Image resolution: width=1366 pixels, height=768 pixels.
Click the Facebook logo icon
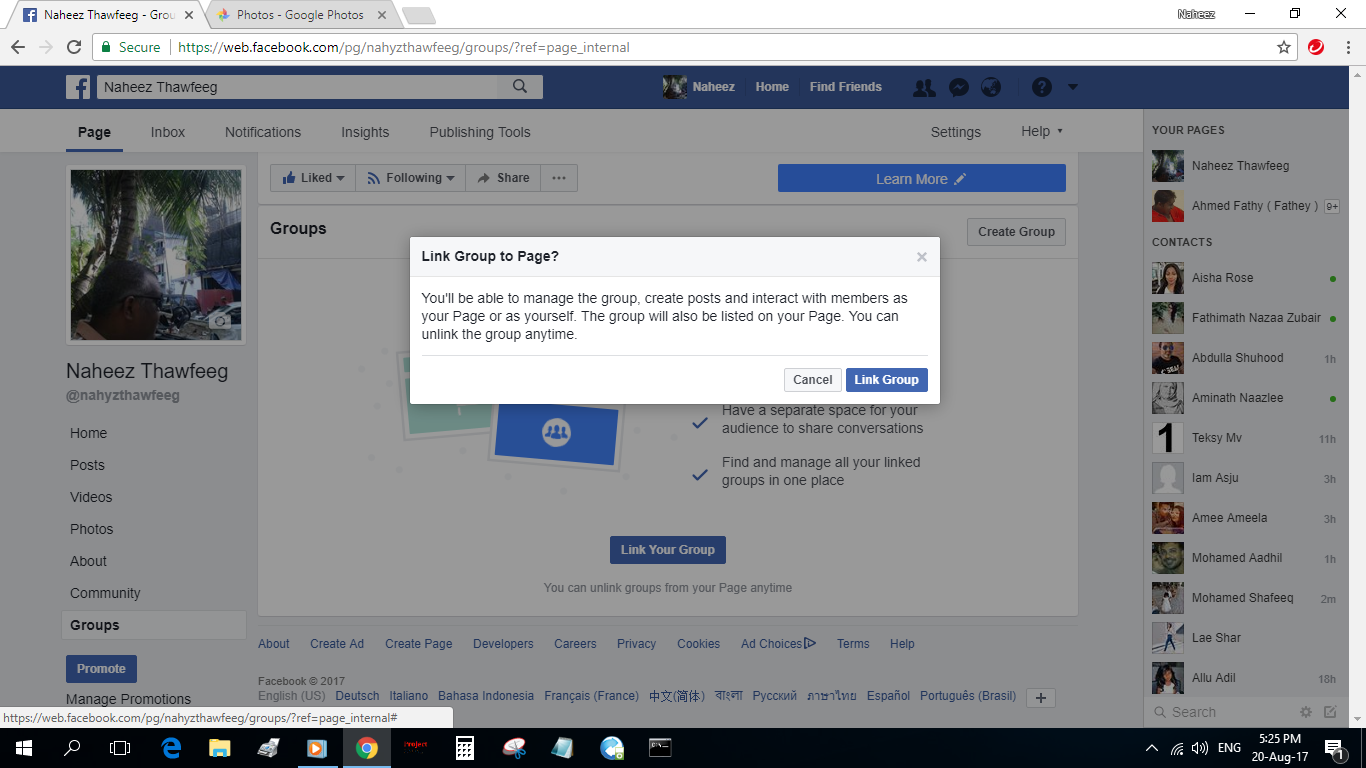[78, 87]
